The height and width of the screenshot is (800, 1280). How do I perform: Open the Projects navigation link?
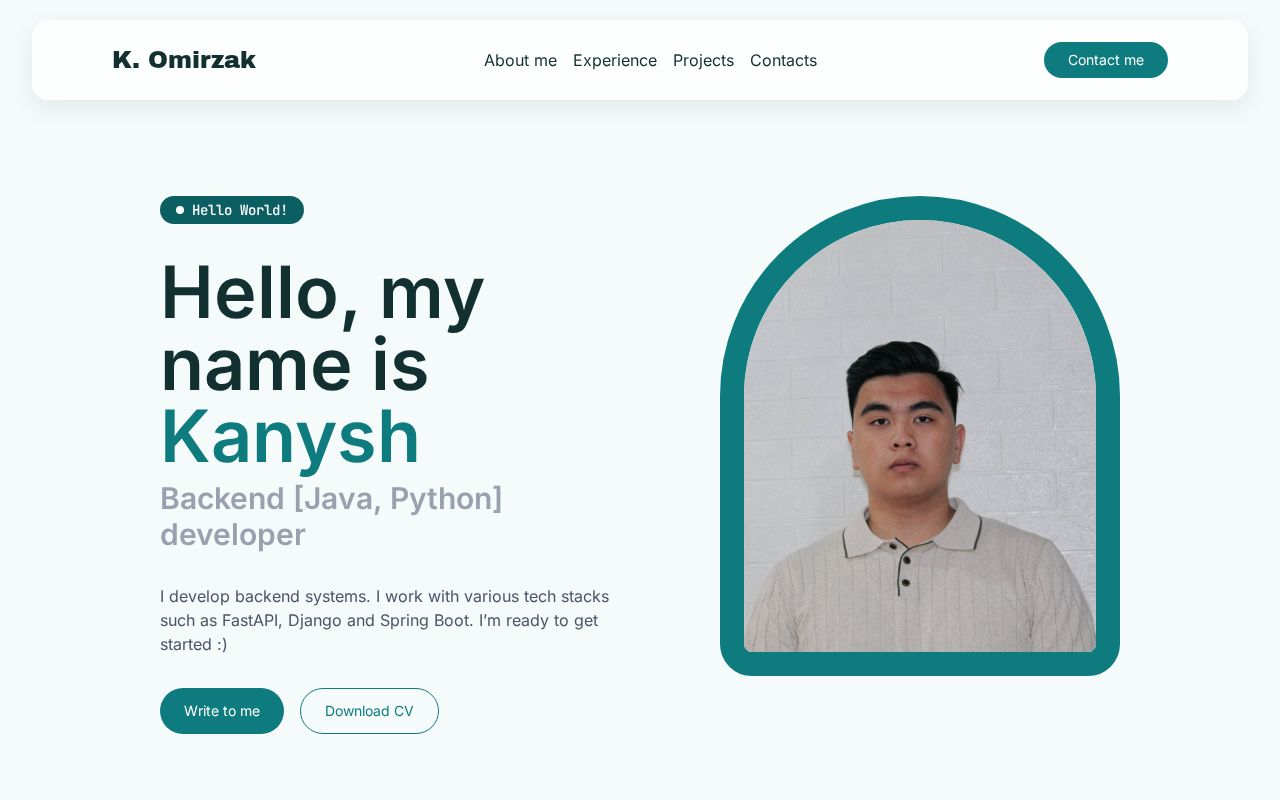click(703, 60)
